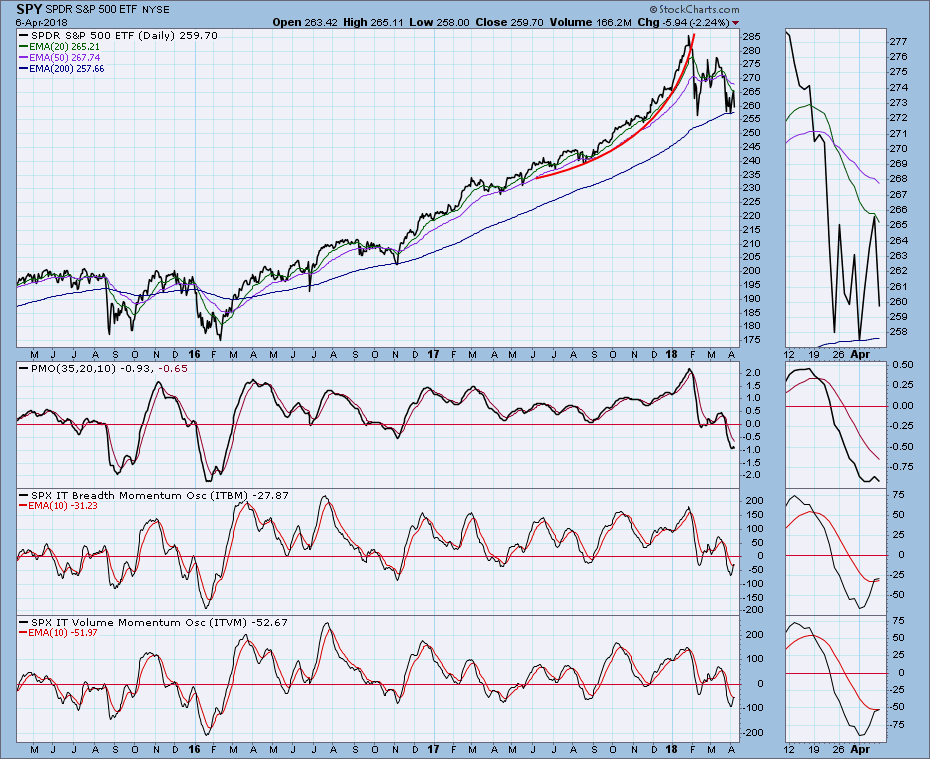The height and width of the screenshot is (759, 930).
Task: Click the 285 price axis label
Action: pos(752,37)
